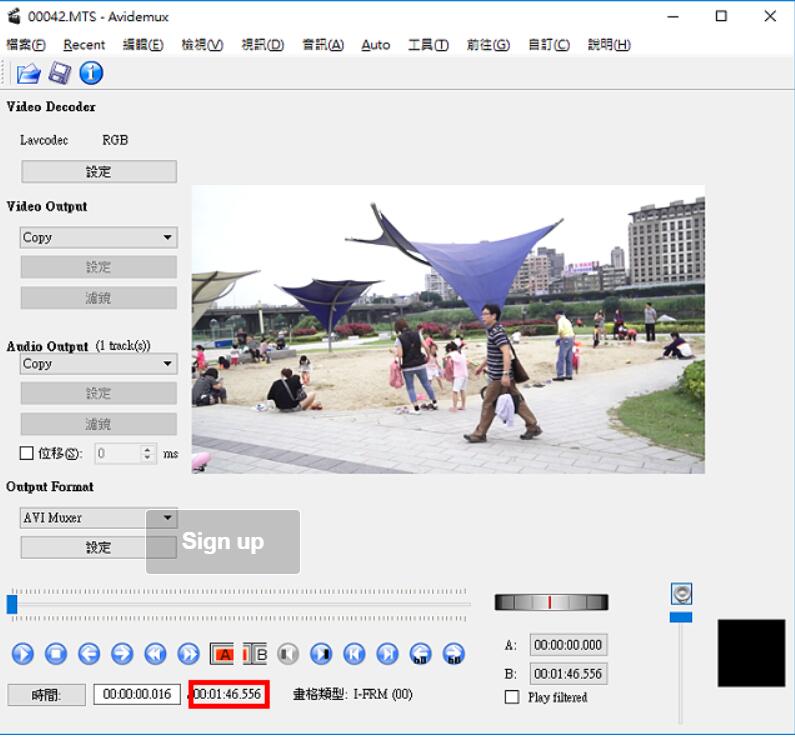This screenshot has width=795, height=737.
Task: Open the Auto menu
Action: pos(376,45)
